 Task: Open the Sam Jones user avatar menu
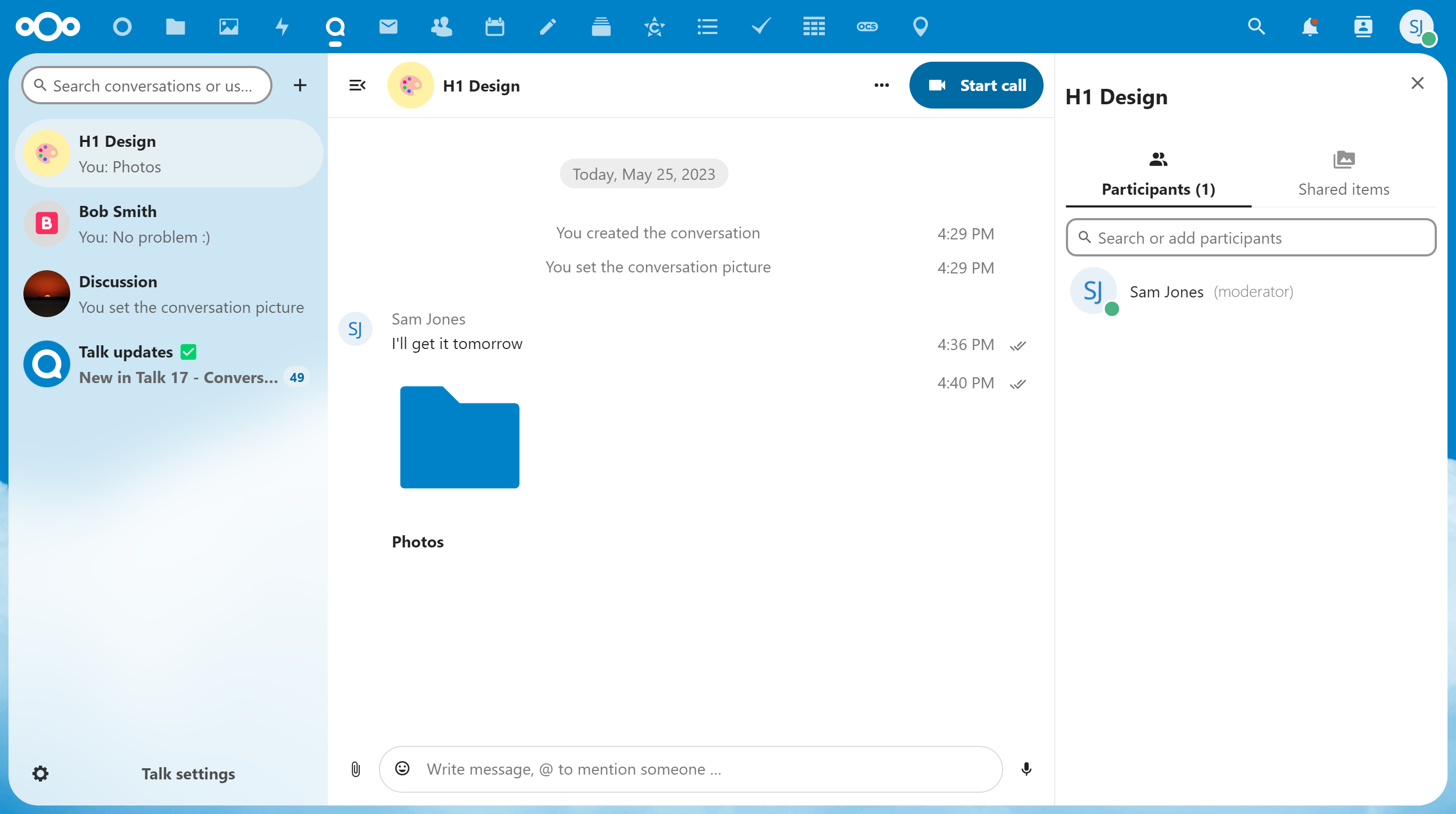pos(1416,27)
